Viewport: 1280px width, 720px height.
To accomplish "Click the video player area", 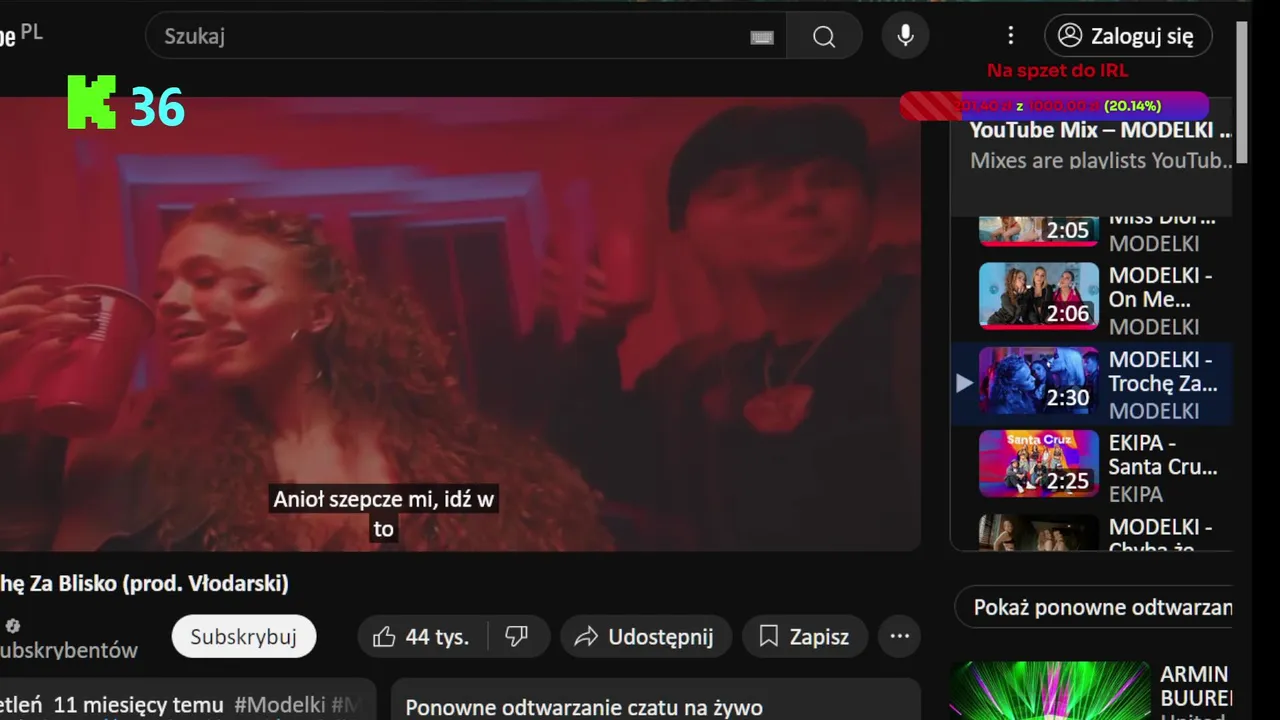I will click(460, 323).
